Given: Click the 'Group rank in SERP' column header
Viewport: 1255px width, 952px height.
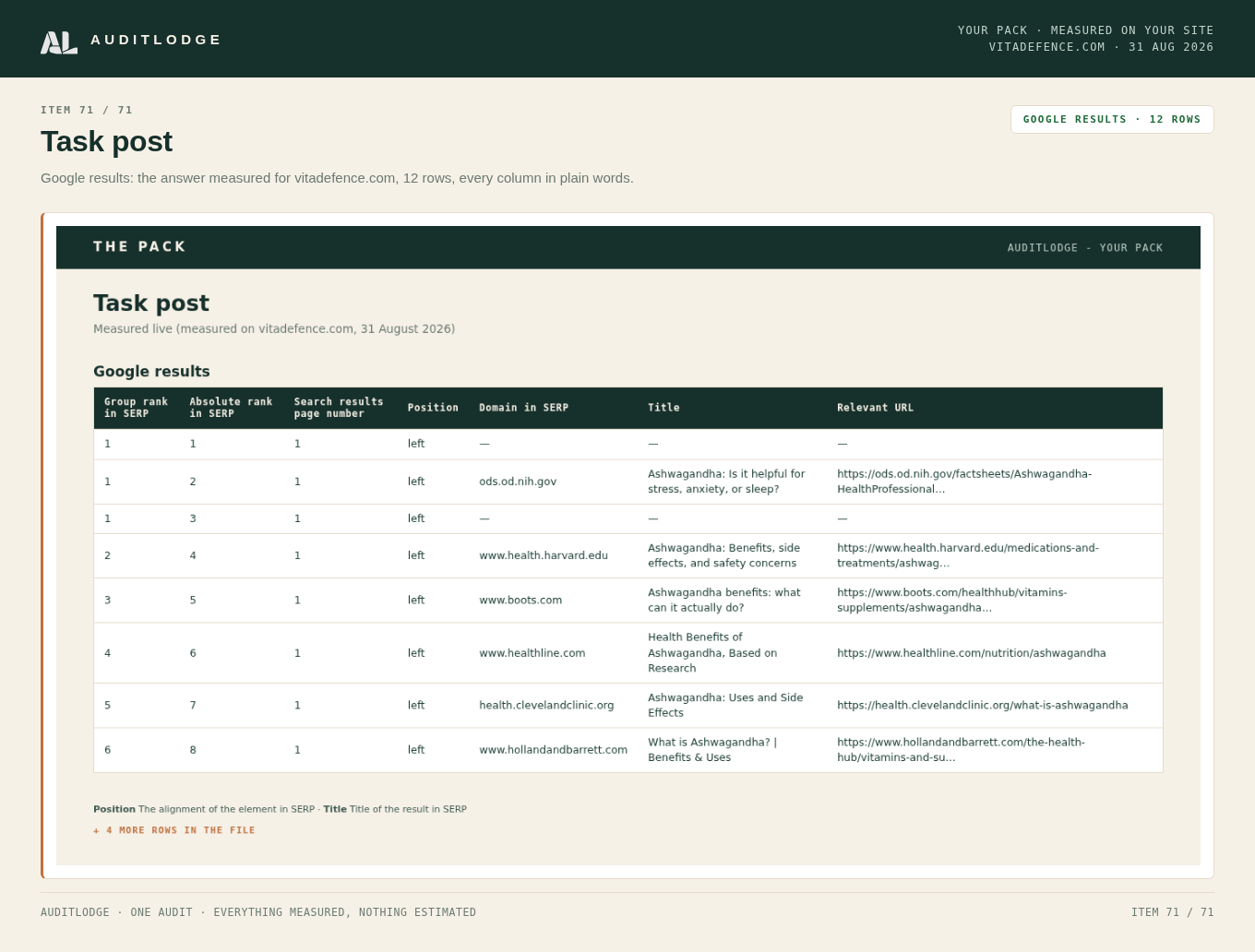Looking at the screenshot, I should [x=136, y=408].
